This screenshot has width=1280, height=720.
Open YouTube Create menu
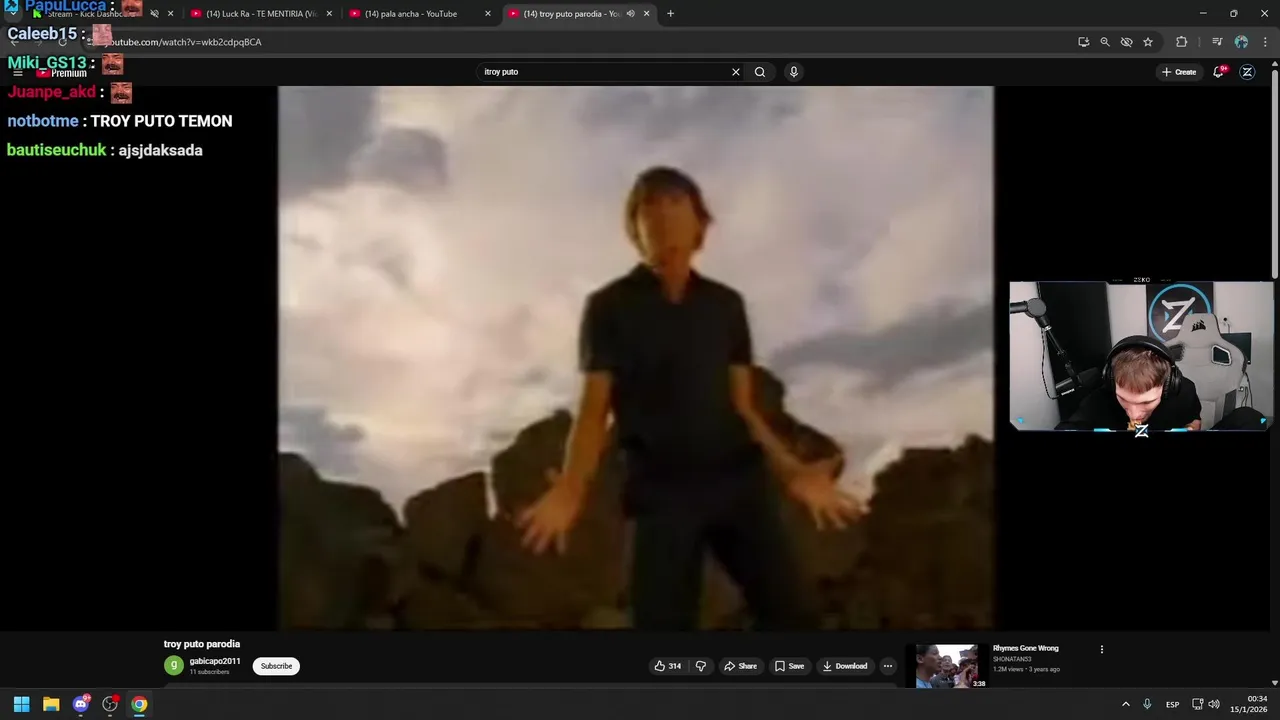pyautogui.click(x=1179, y=72)
